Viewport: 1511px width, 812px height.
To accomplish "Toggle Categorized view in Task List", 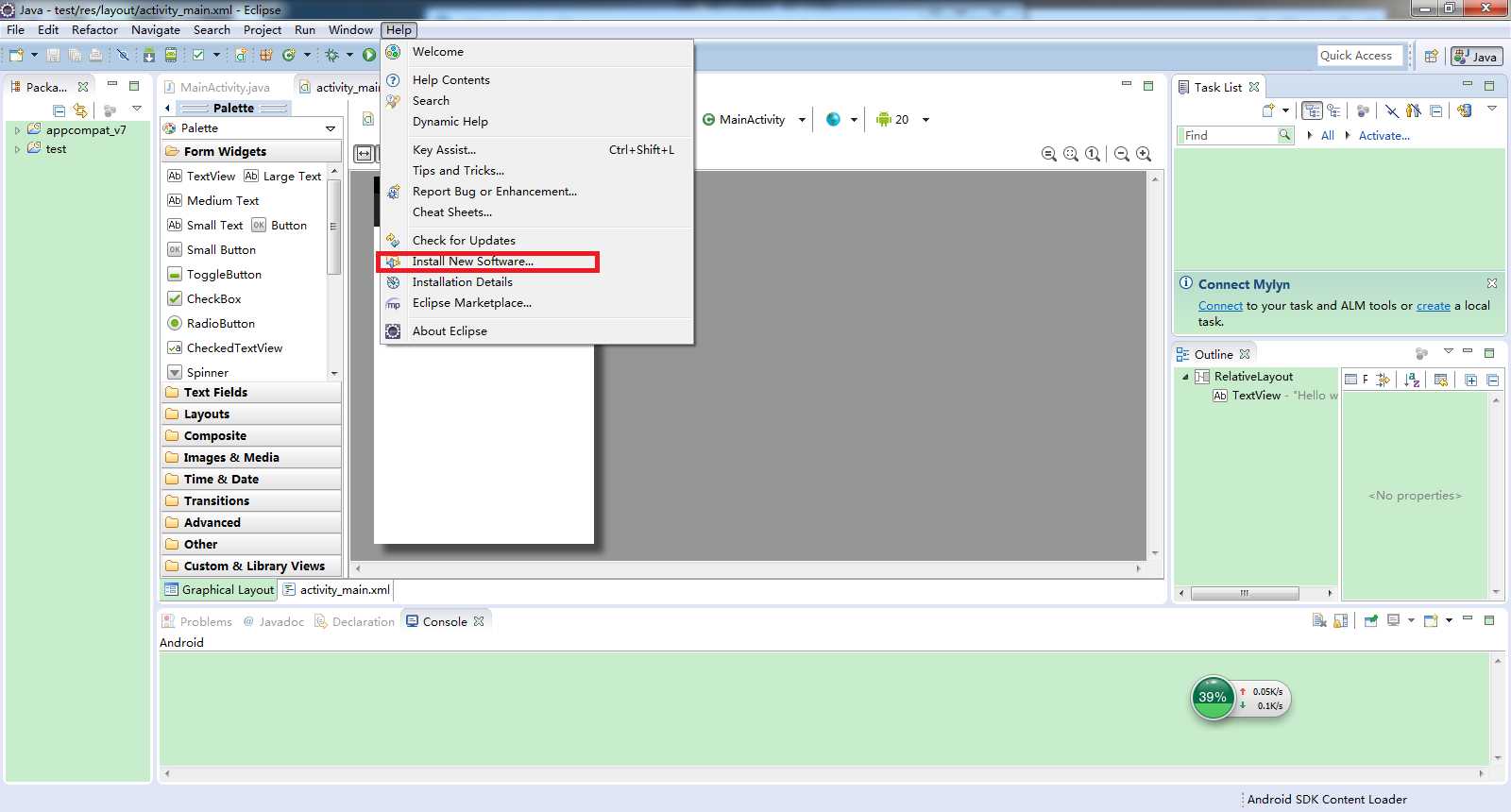I will [x=1313, y=110].
